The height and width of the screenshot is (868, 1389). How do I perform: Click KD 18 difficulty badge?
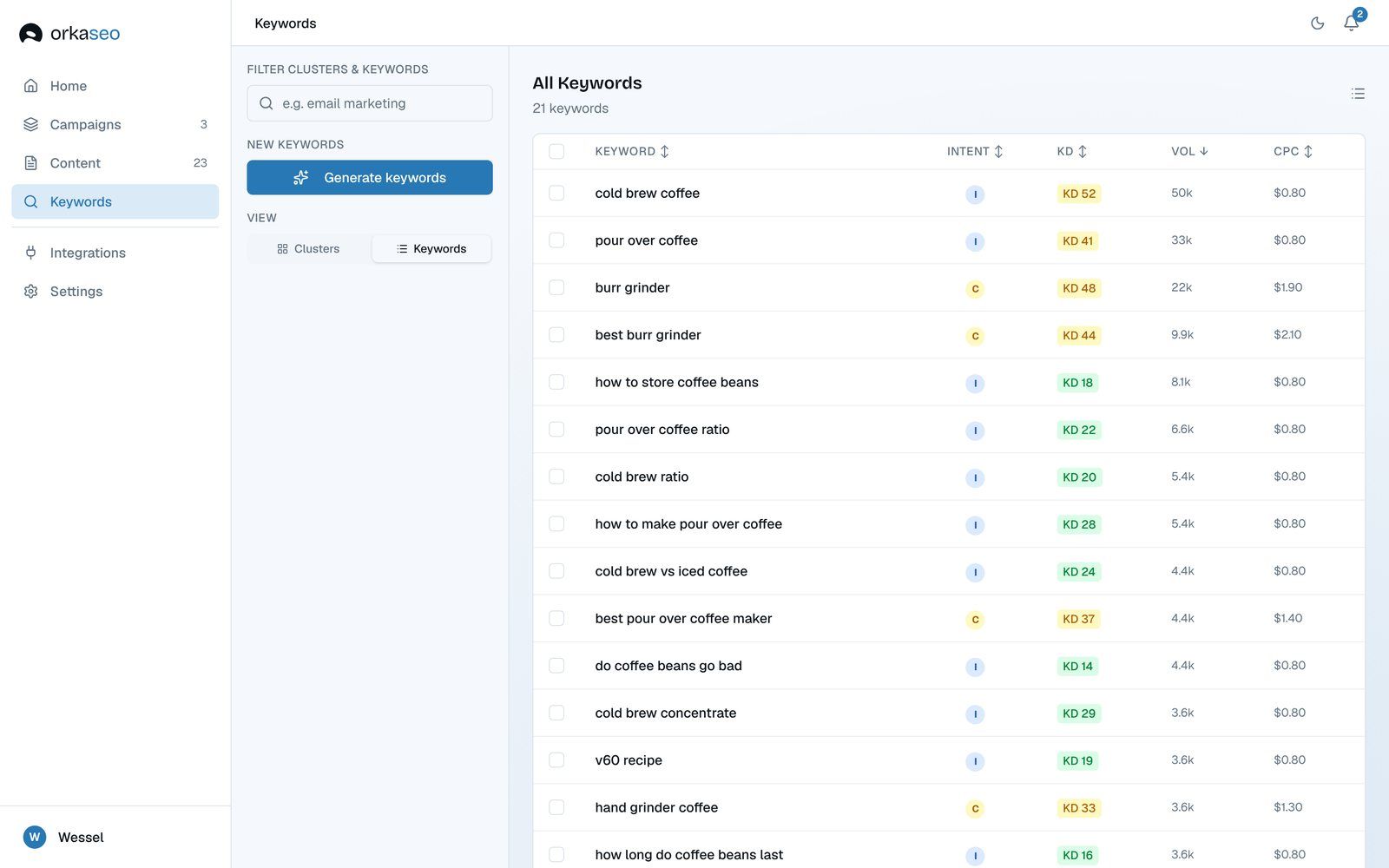coord(1077,383)
